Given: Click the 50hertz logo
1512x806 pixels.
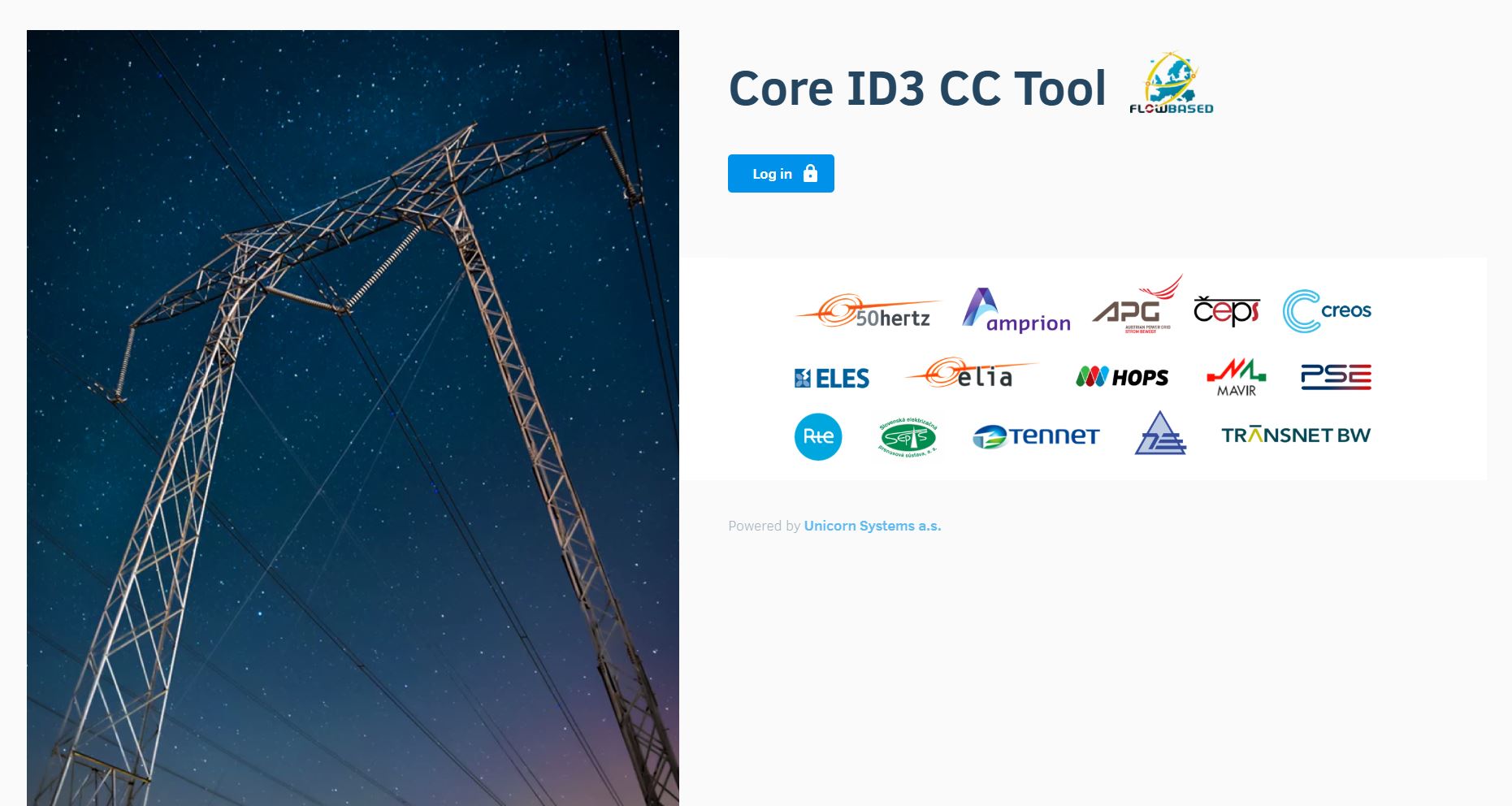Looking at the screenshot, I should click(868, 312).
